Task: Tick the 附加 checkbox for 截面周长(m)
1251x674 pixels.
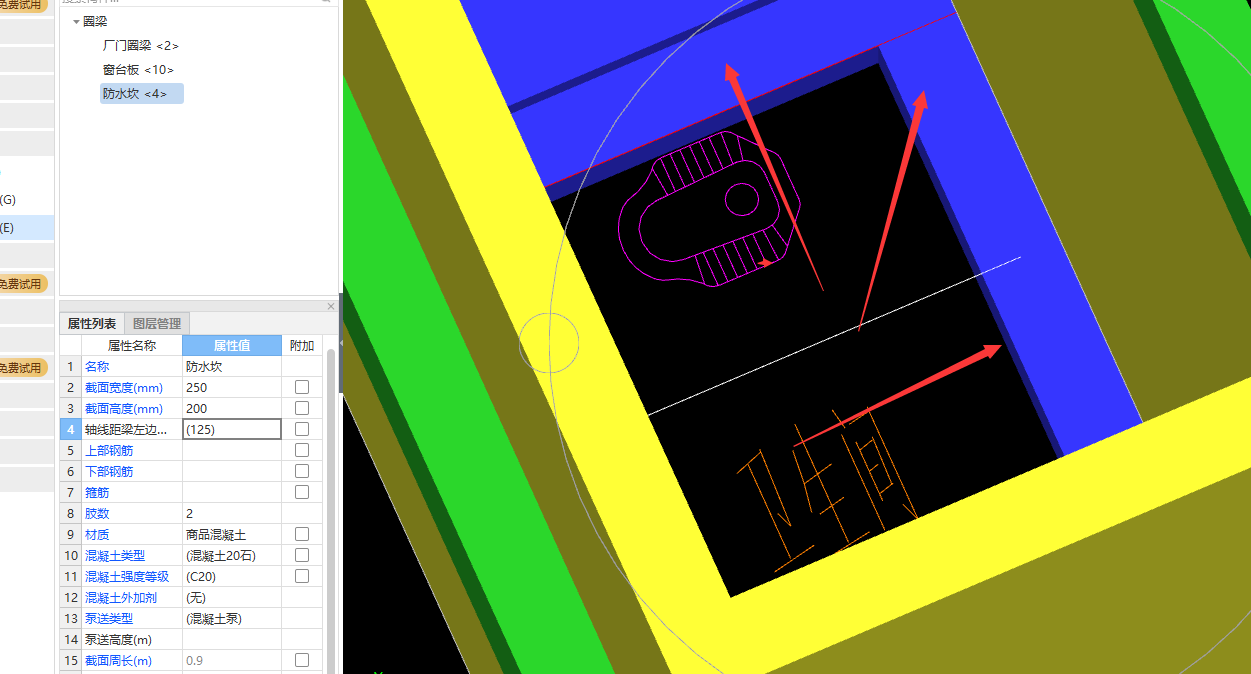Action: pos(302,660)
